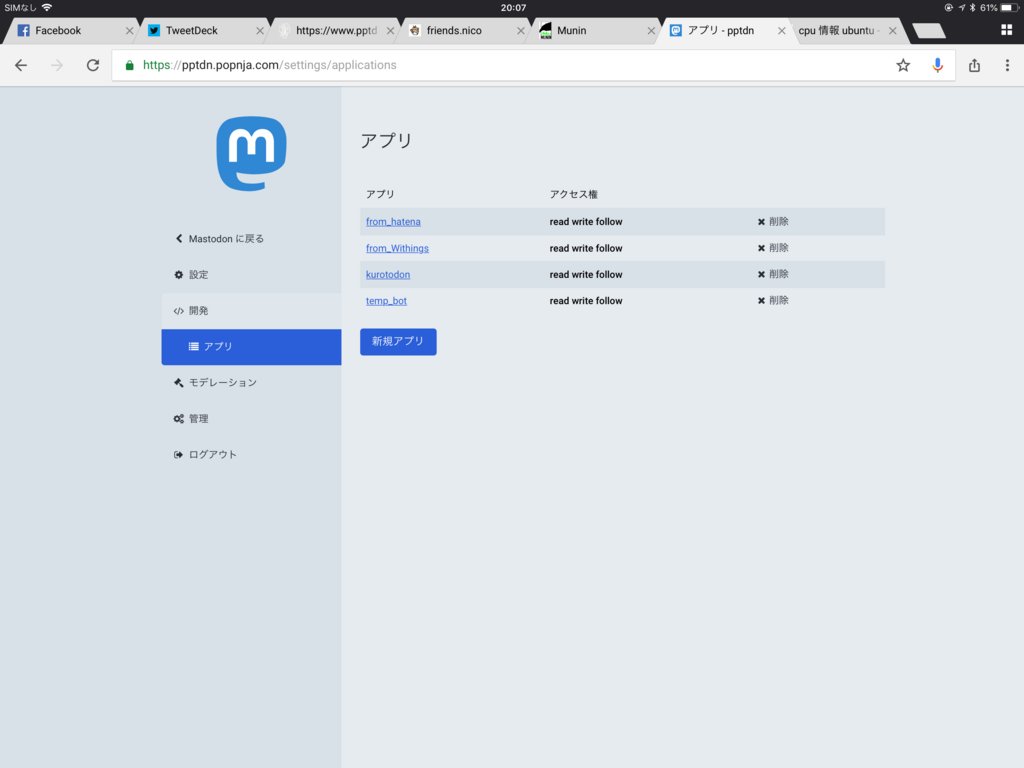
Task: Tap the battery indicator in status bar
Action: point(1010,8)
